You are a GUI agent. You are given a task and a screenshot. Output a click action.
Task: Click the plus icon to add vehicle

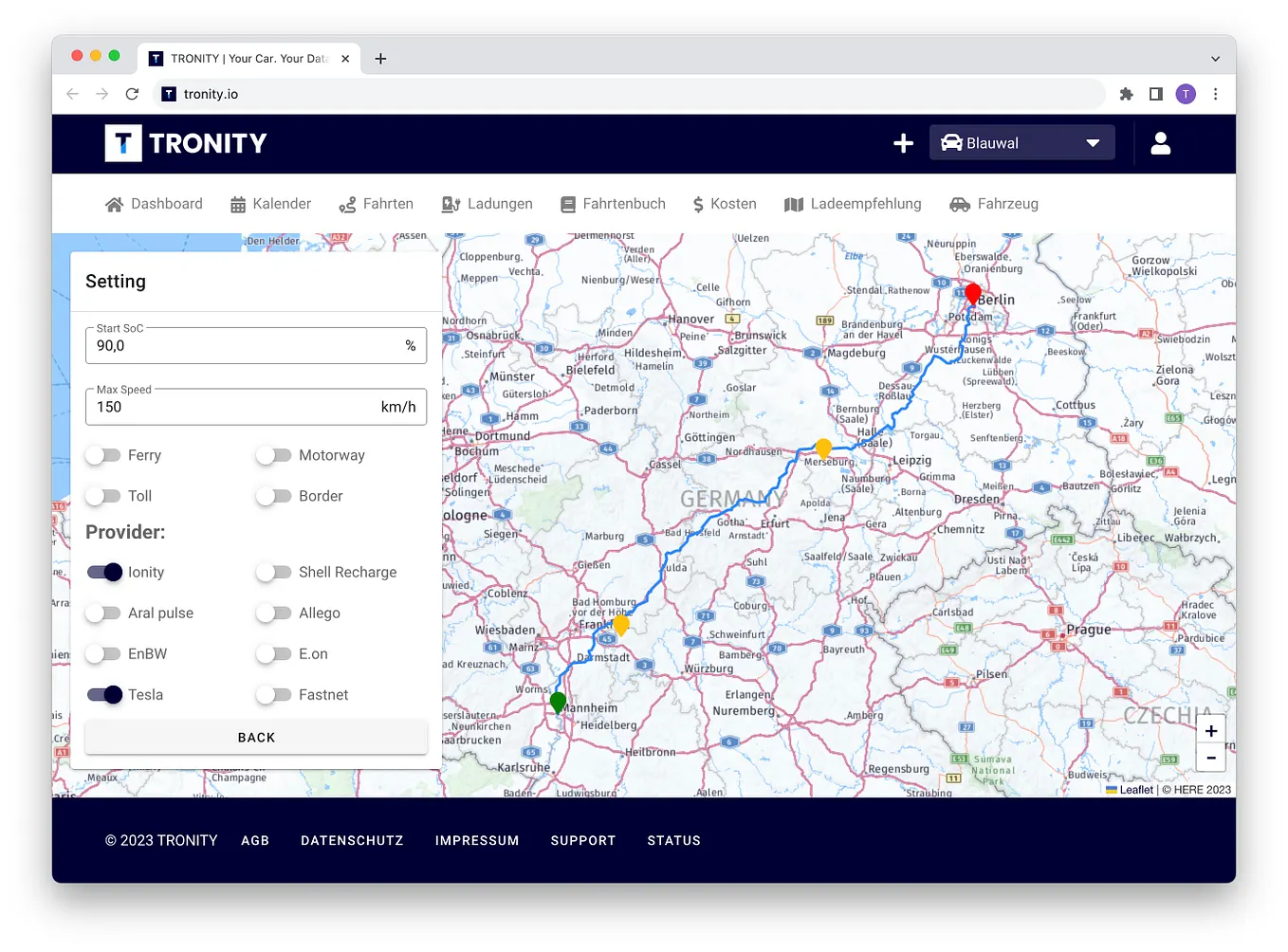903,143
